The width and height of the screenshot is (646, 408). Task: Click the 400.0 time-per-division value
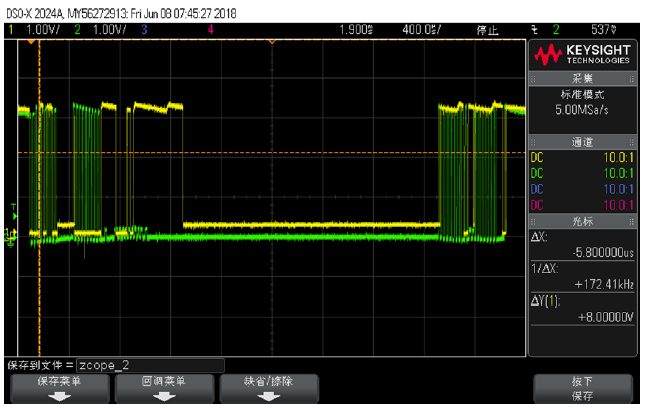click(421, 30)
